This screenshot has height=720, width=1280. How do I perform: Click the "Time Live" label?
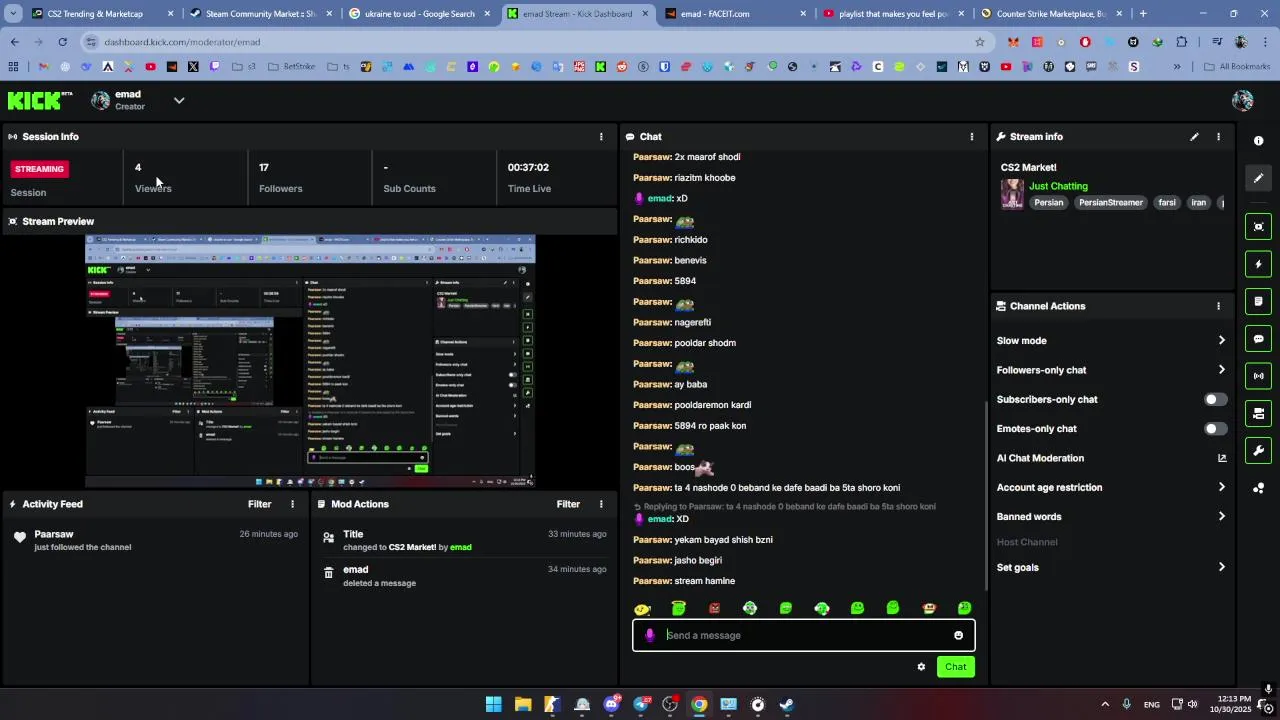click(529, 189)
